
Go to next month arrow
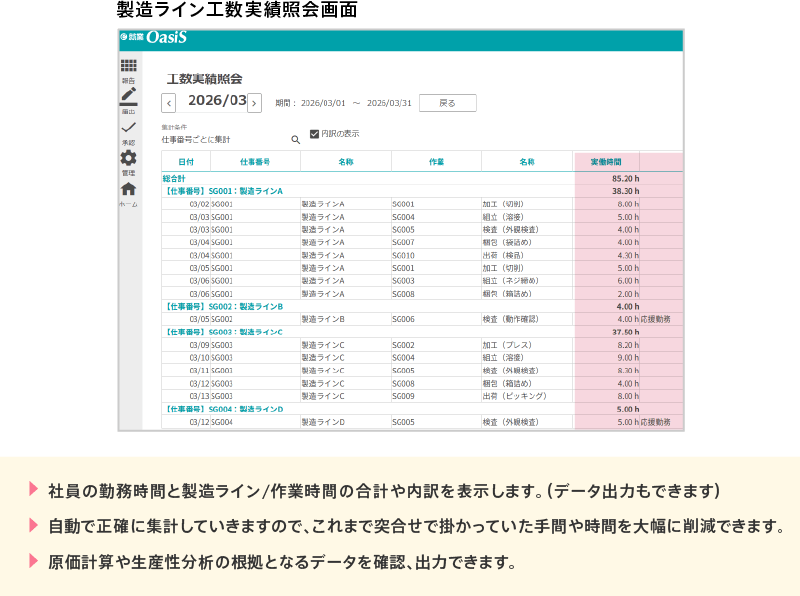(254, 103)
